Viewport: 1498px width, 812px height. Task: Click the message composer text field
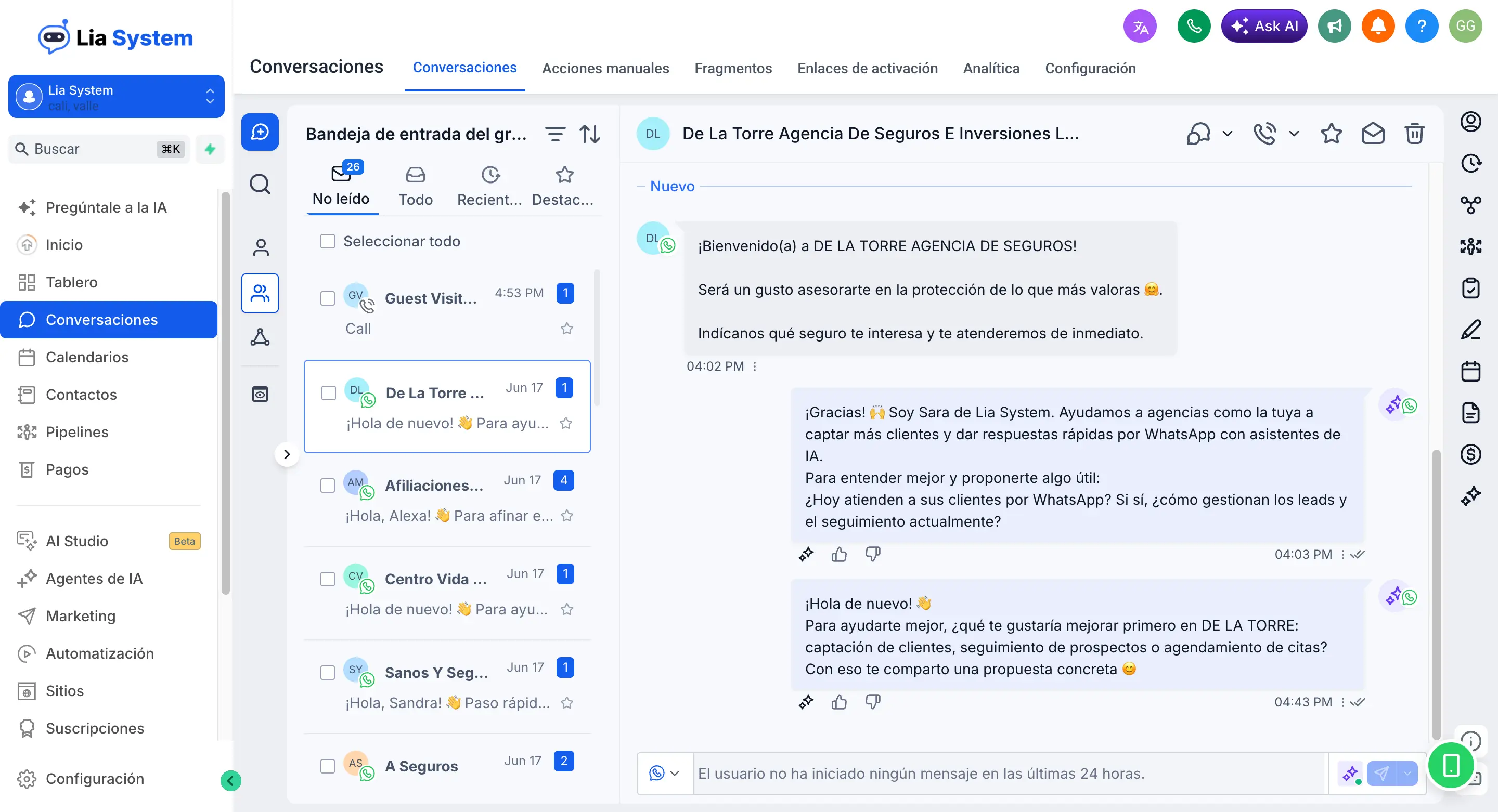(x=1011, y=773)
